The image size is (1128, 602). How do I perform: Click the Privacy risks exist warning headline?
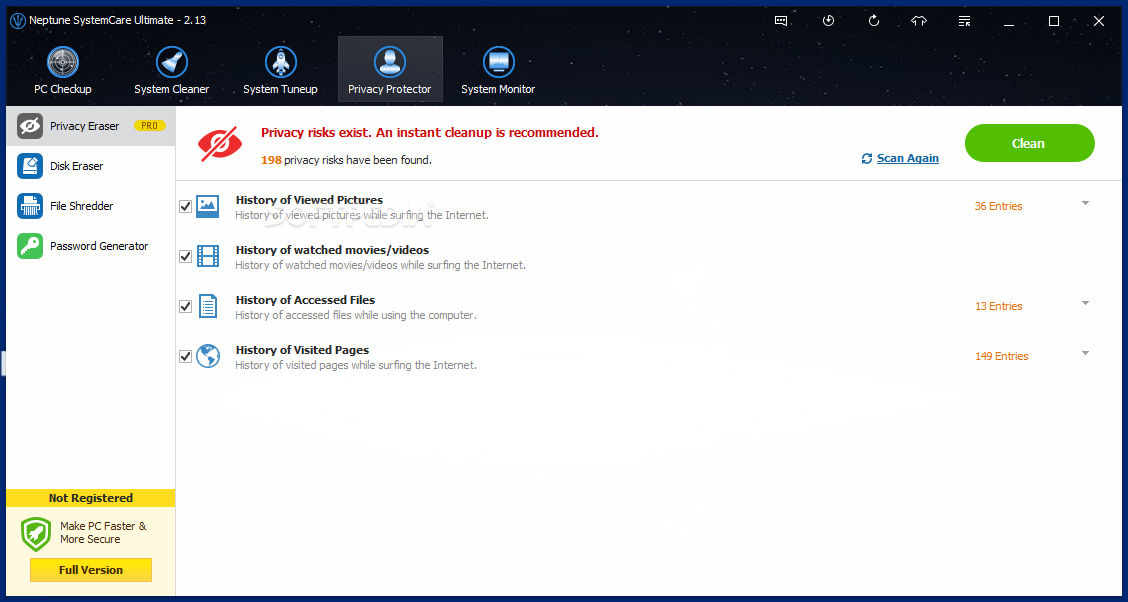tap(429, 132)
